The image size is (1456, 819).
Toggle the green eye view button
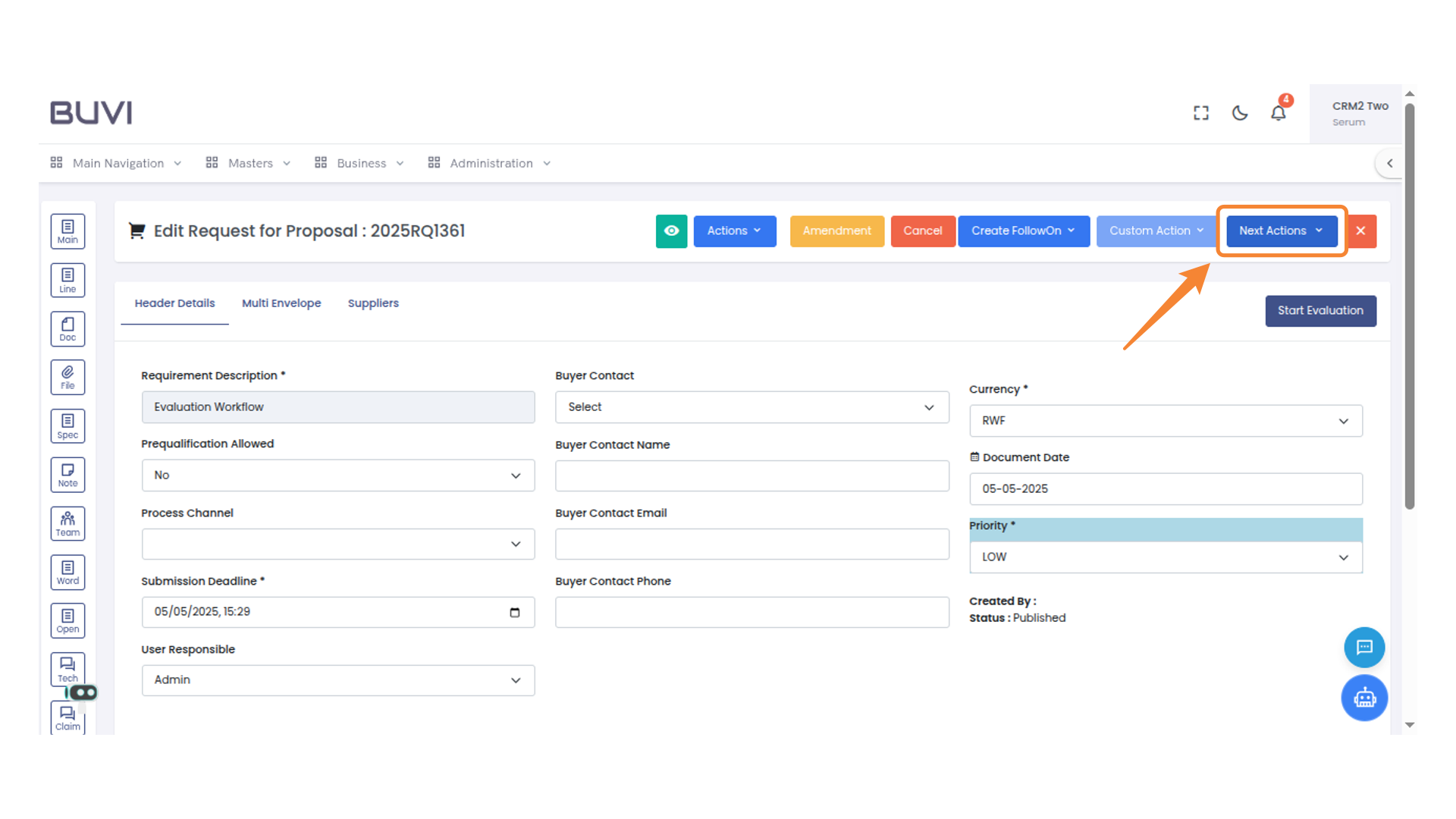(x=671, y=231)
